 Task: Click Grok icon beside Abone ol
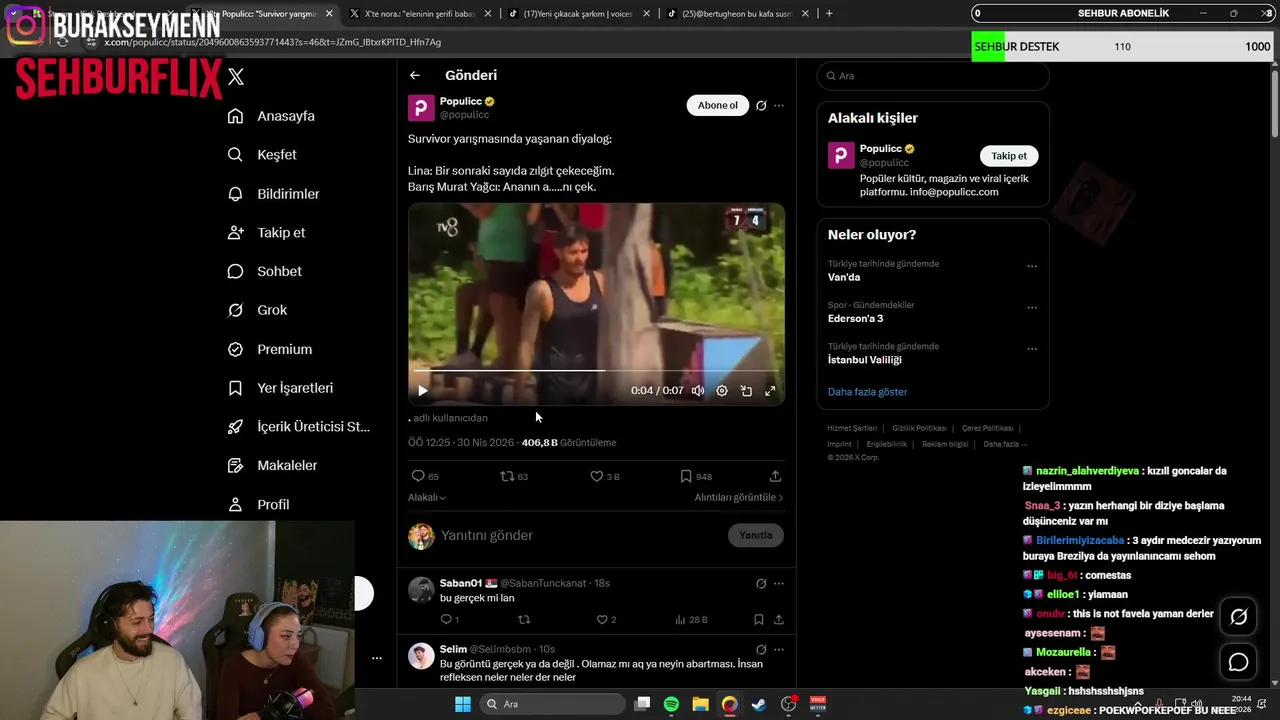(x=761, y=106)
